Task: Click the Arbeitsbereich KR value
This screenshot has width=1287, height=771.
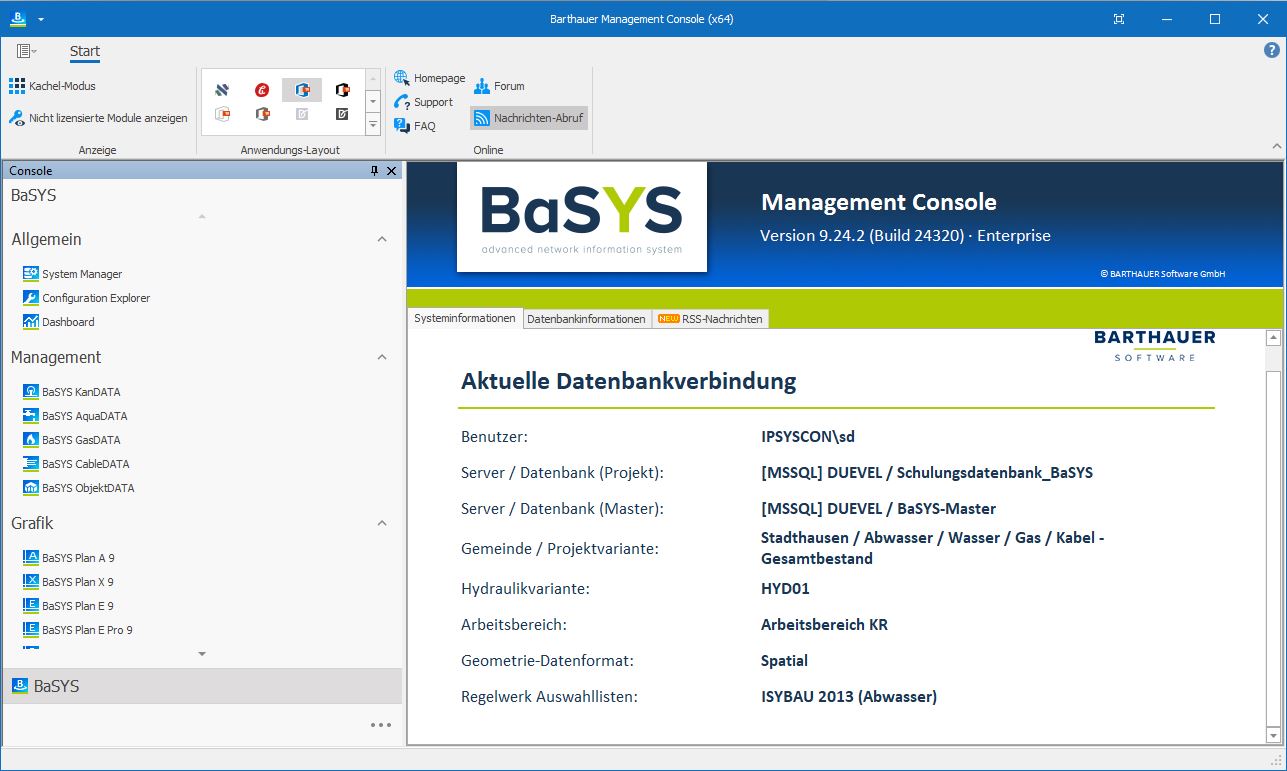Action: [x=824, y=625]
